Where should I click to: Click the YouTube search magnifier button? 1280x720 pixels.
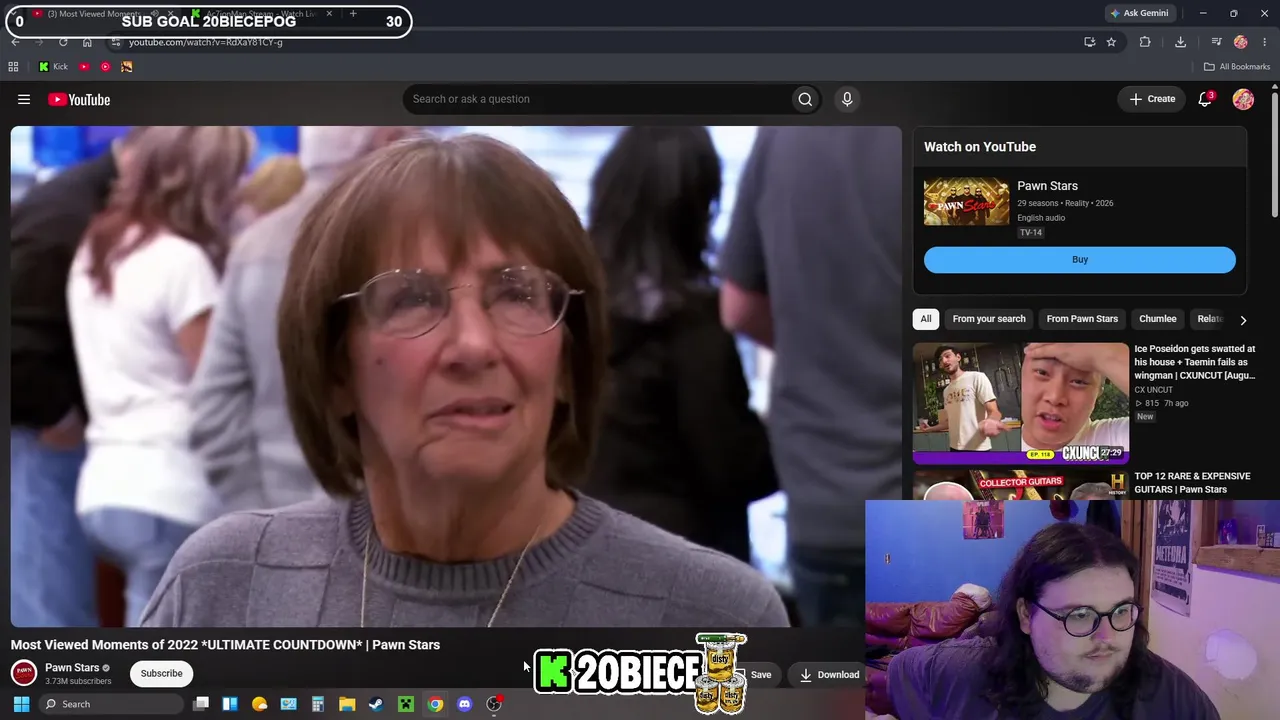click(805, 99)
